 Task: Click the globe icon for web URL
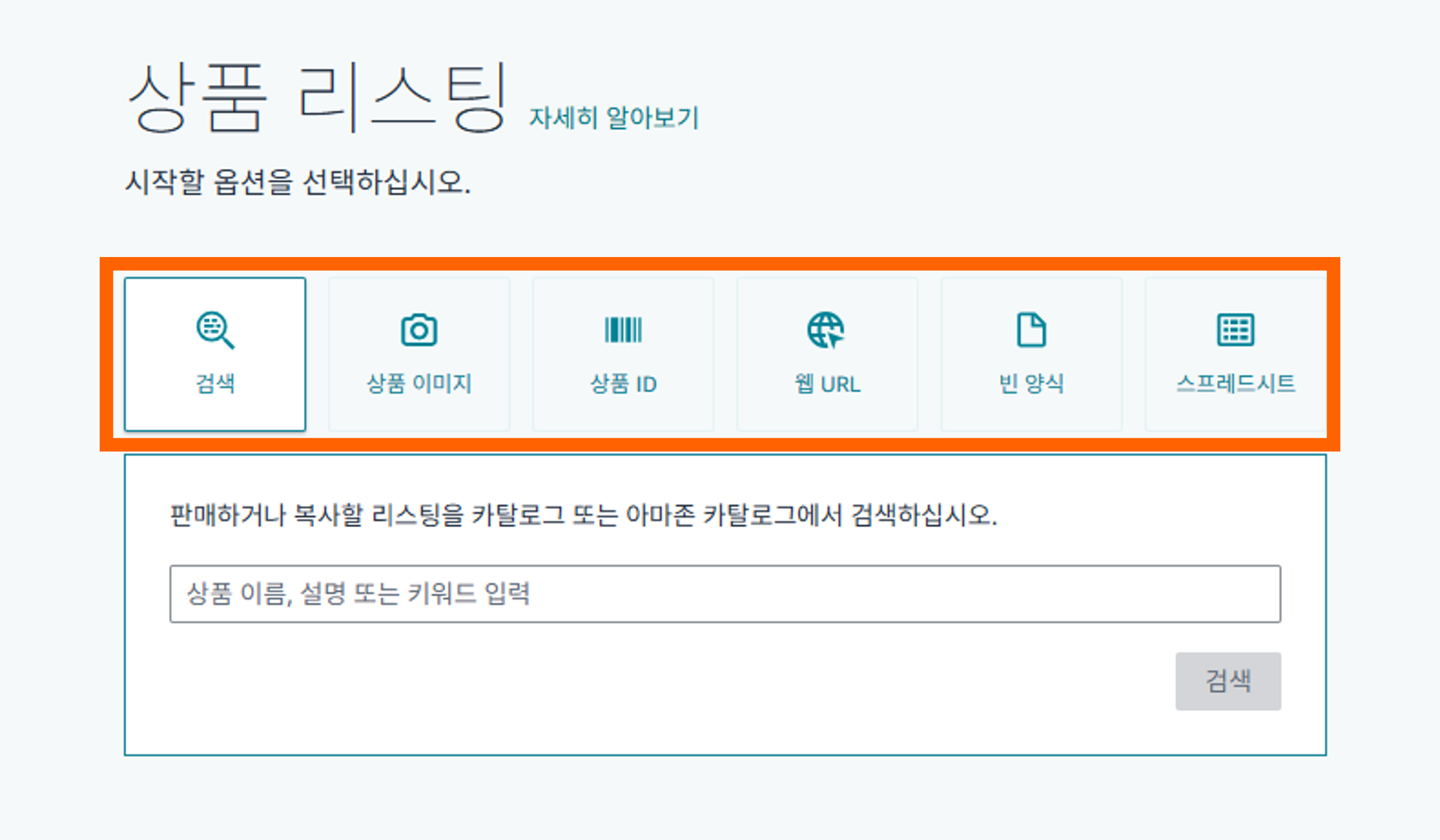coord(826,330)
